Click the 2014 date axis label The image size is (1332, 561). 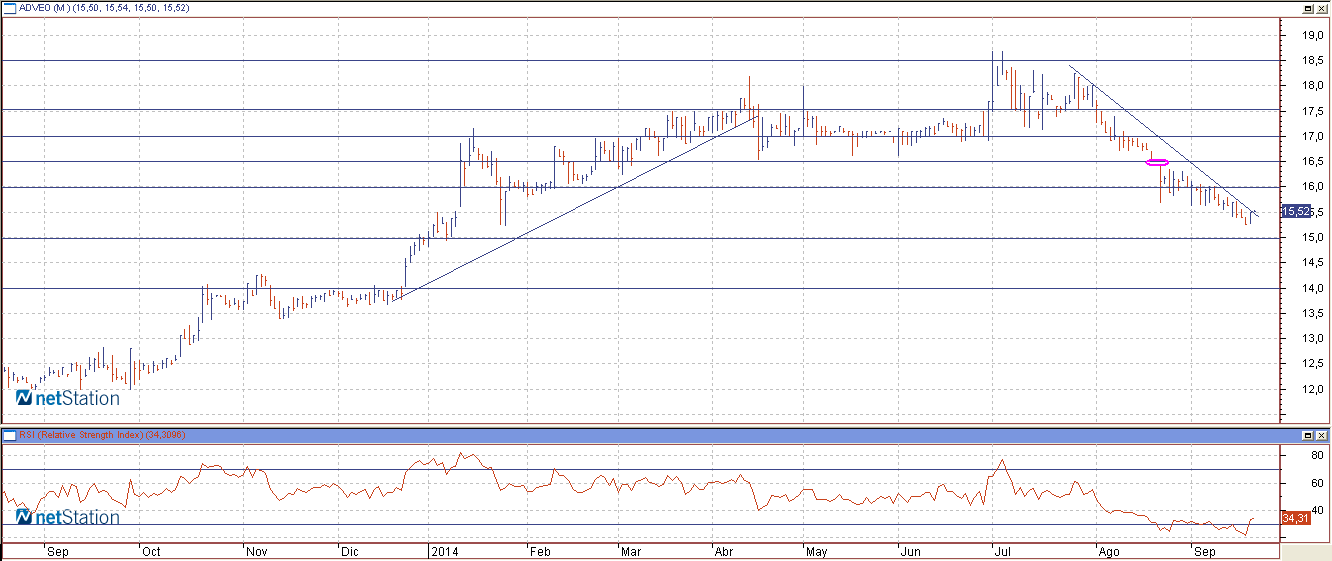click(x=445, y=551)
